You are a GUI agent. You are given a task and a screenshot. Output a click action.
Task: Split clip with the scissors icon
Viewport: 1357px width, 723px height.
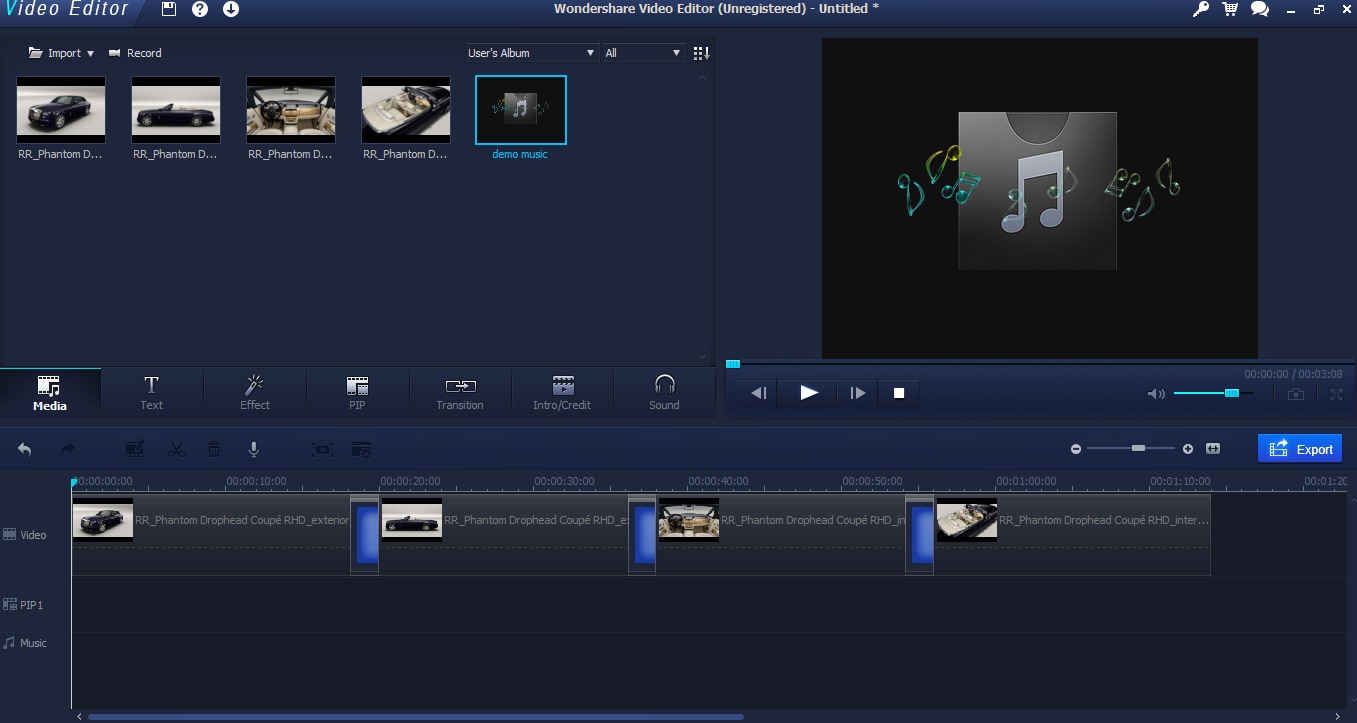coord(177,450)
